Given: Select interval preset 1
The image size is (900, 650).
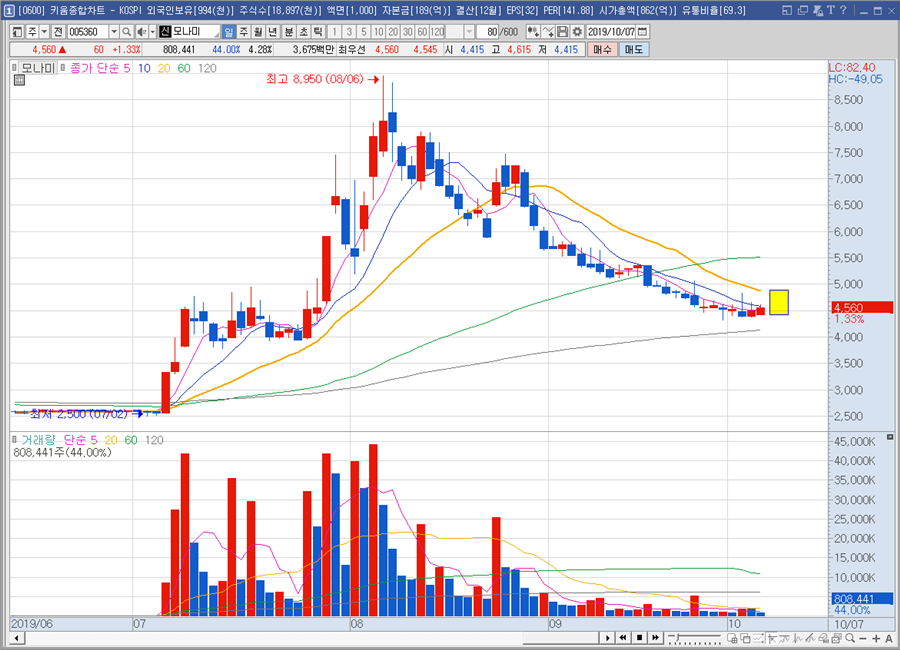Looking at the screenshot, I should (334, 32).
